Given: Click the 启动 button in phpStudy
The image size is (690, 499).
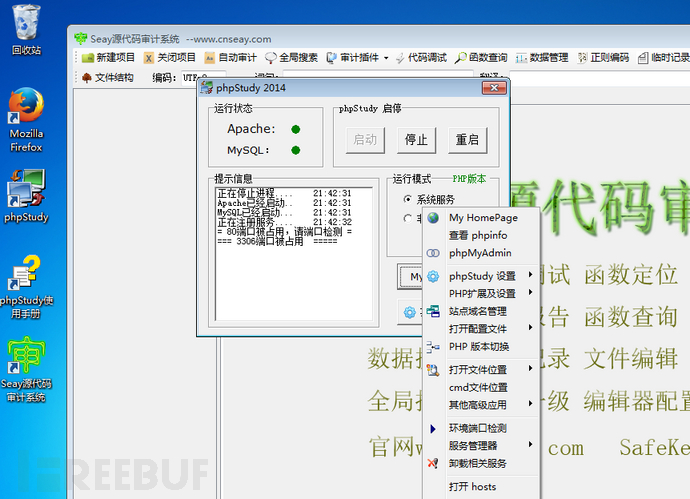Looking at the screenshot, I should (x=365, y=140).
